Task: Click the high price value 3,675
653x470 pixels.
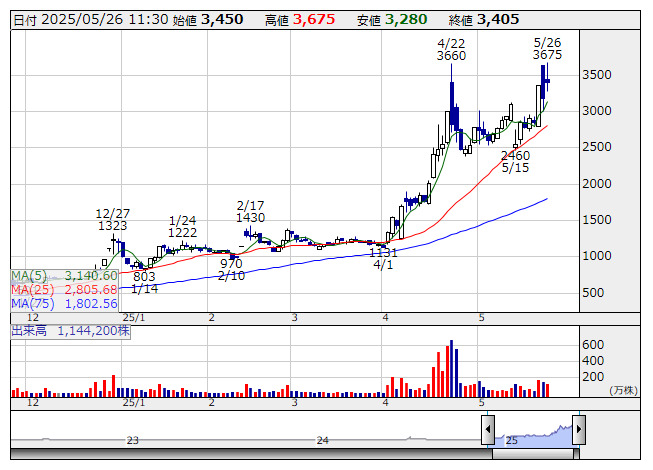Action: 314,20
